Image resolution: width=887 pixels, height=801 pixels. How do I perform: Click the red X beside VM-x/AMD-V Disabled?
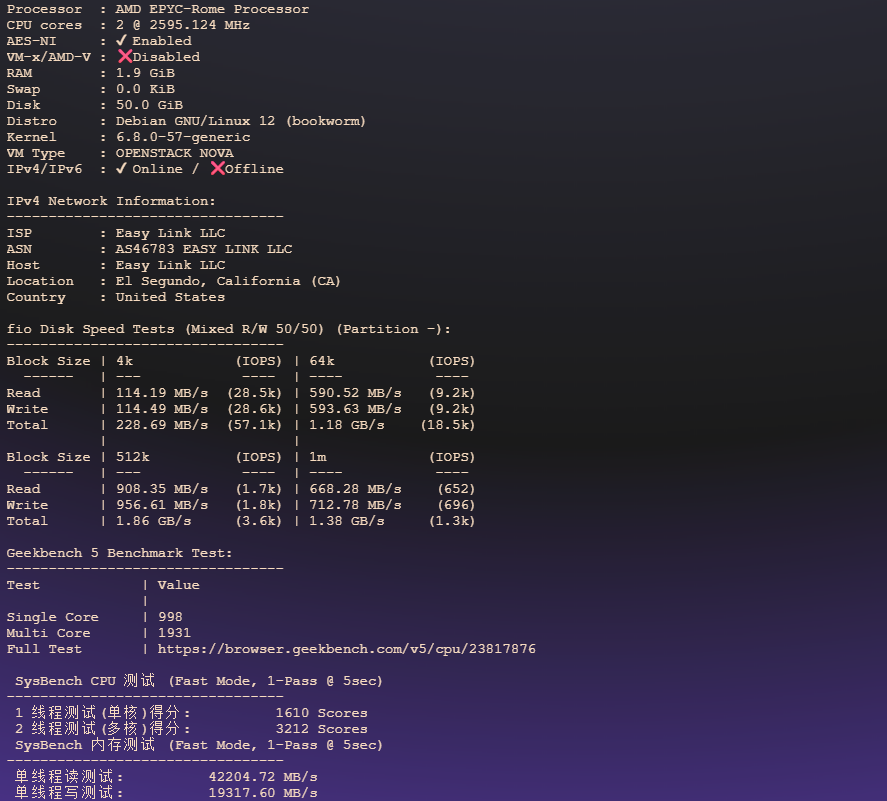point(125,57)
